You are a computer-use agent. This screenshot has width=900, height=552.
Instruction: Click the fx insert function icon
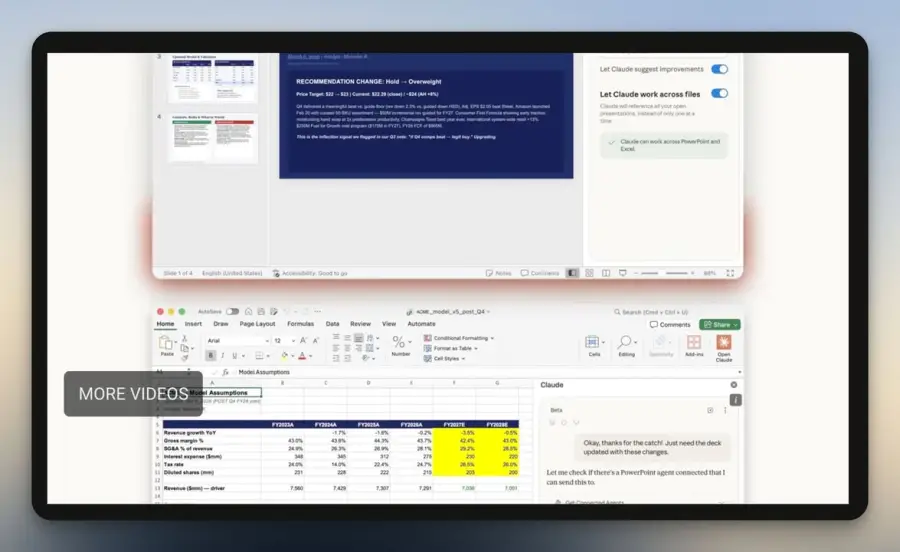coord(226,372)
